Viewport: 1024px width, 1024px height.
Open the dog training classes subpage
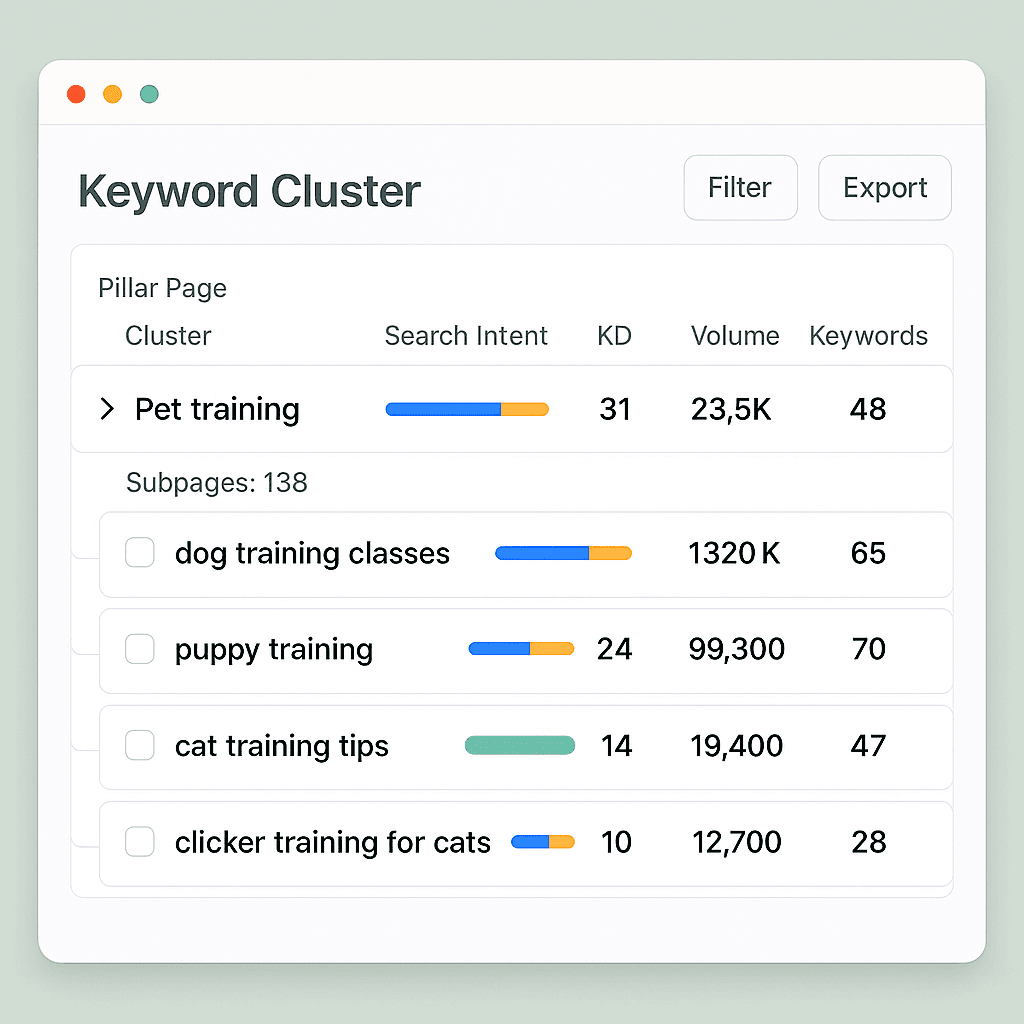(312, 554)
